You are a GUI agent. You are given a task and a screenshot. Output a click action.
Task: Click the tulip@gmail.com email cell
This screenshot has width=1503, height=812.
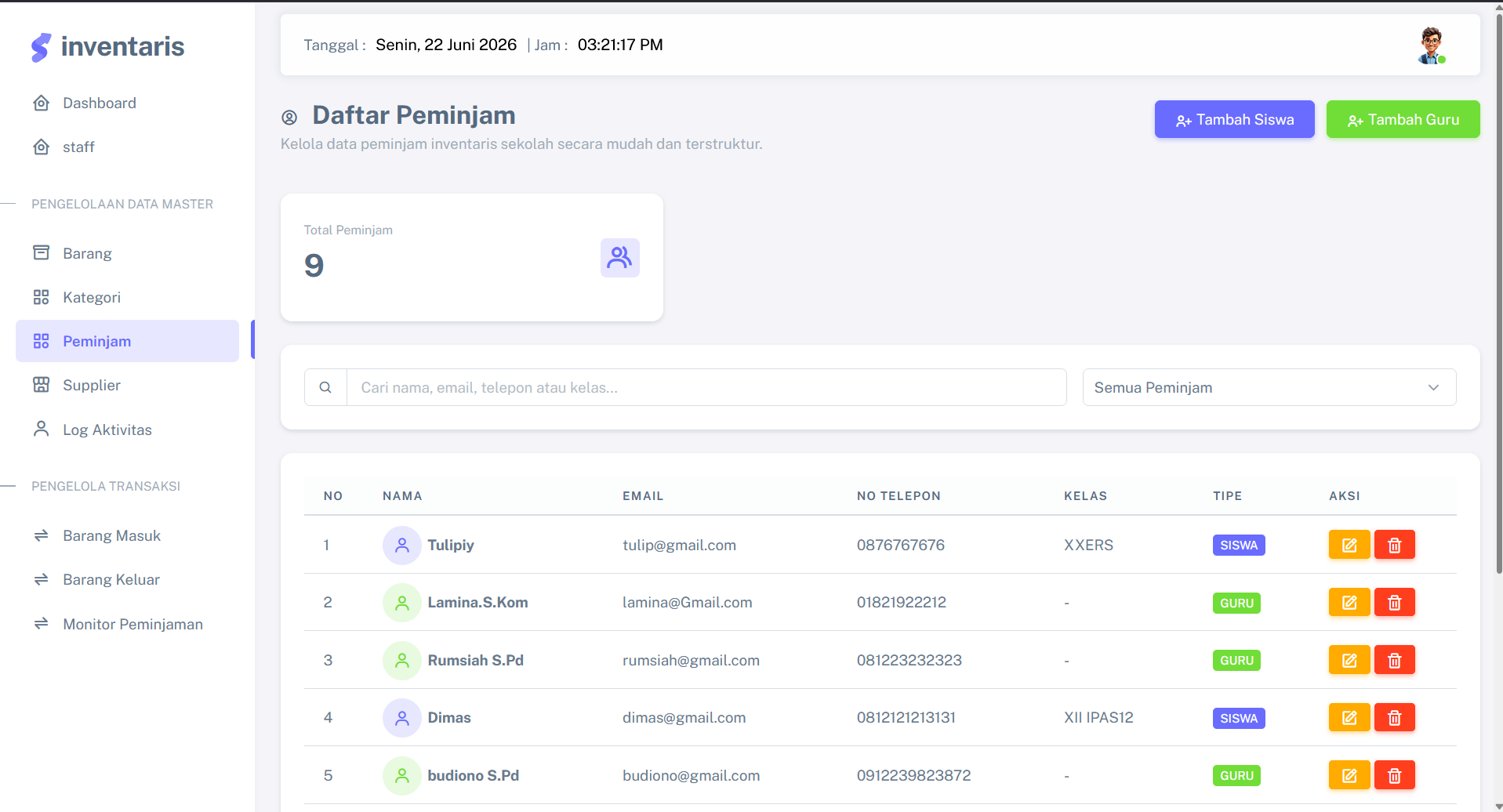pos(679,545)
